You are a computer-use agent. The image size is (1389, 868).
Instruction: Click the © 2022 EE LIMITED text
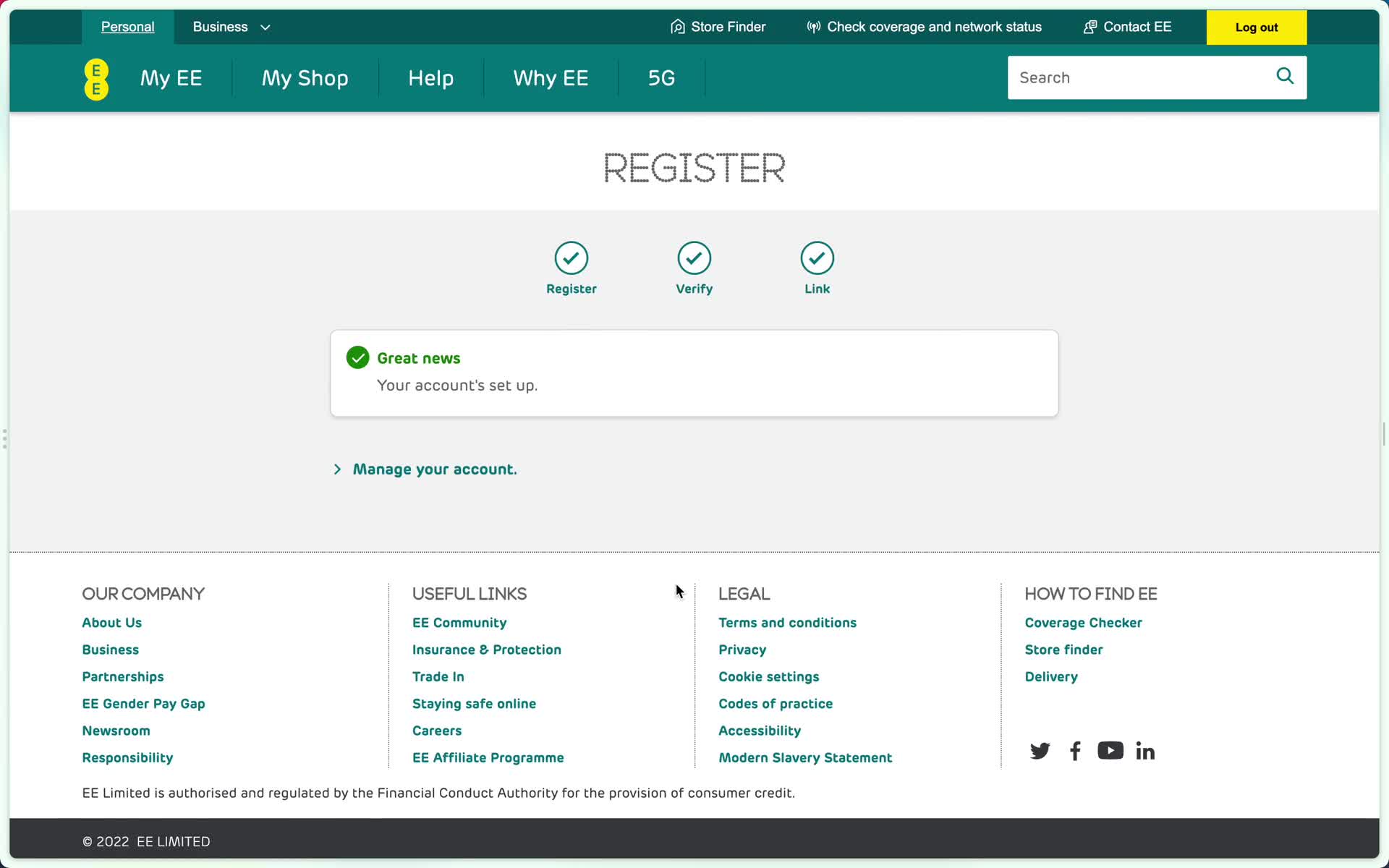tap(146, 842)
